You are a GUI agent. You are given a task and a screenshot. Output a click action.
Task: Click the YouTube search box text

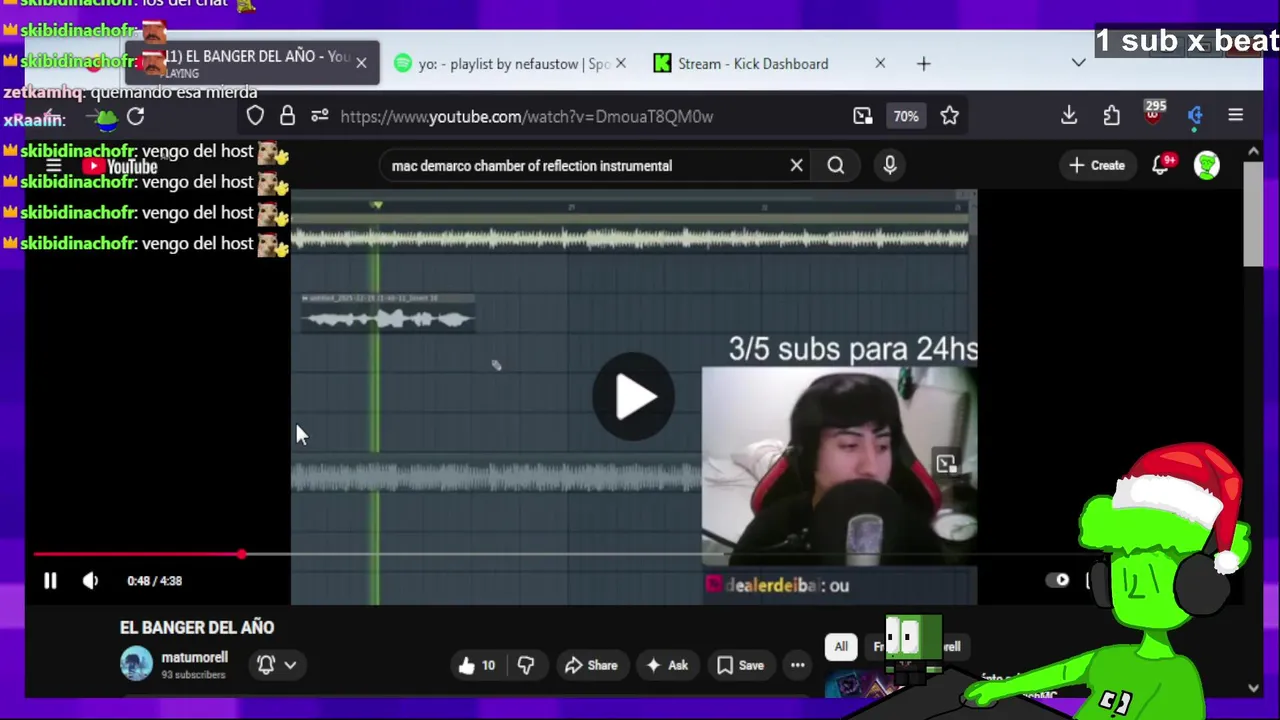coord(532,166)
